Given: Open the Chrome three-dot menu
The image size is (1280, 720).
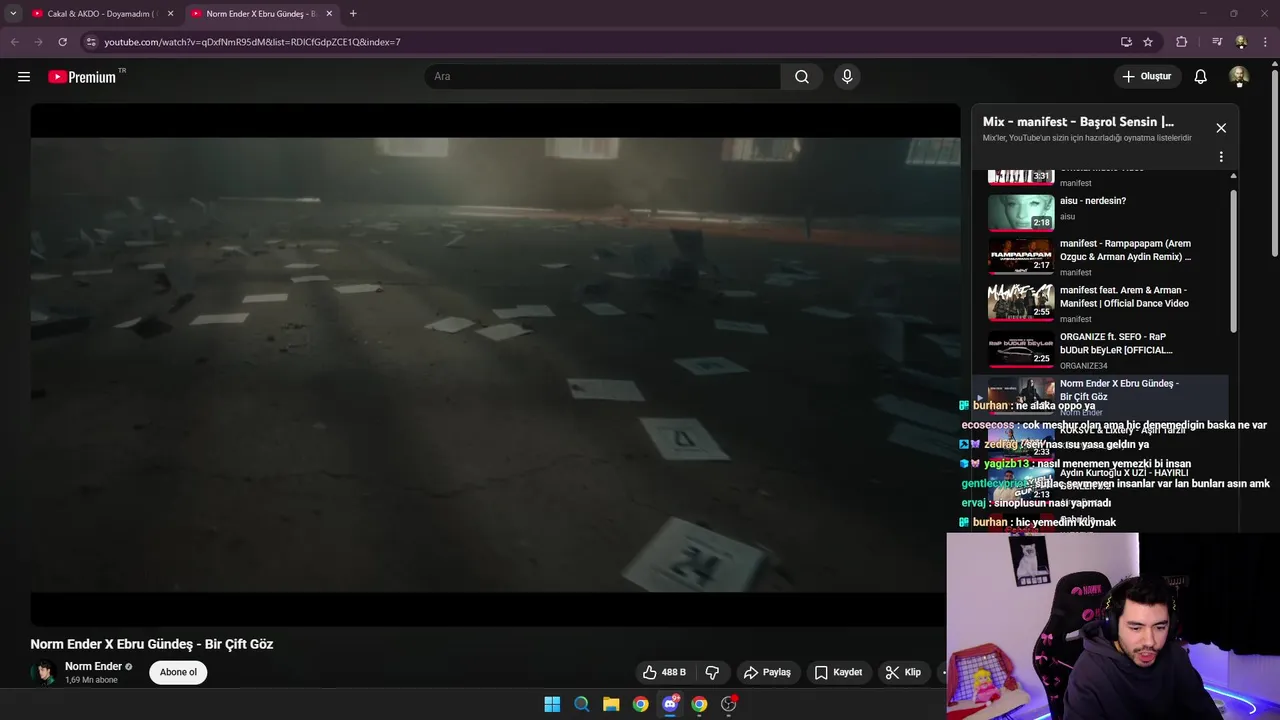Looking at the screenshot, I should click(x=1265, y=42).
